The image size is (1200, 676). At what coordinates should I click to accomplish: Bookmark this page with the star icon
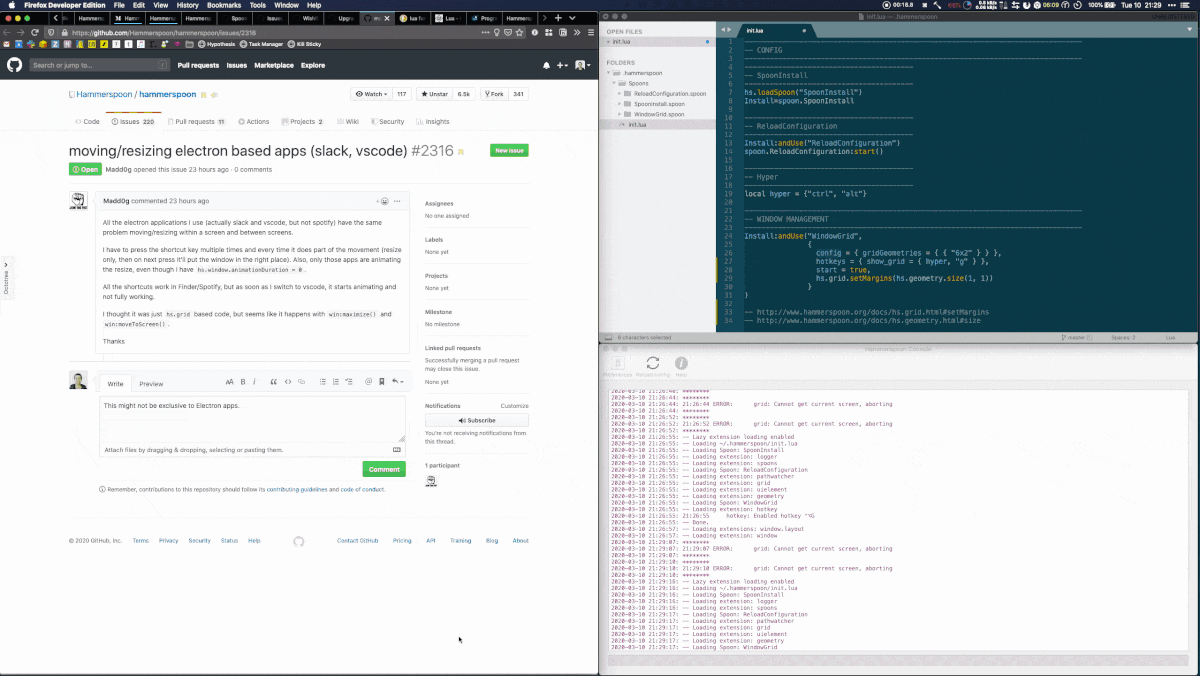(520, 32)
